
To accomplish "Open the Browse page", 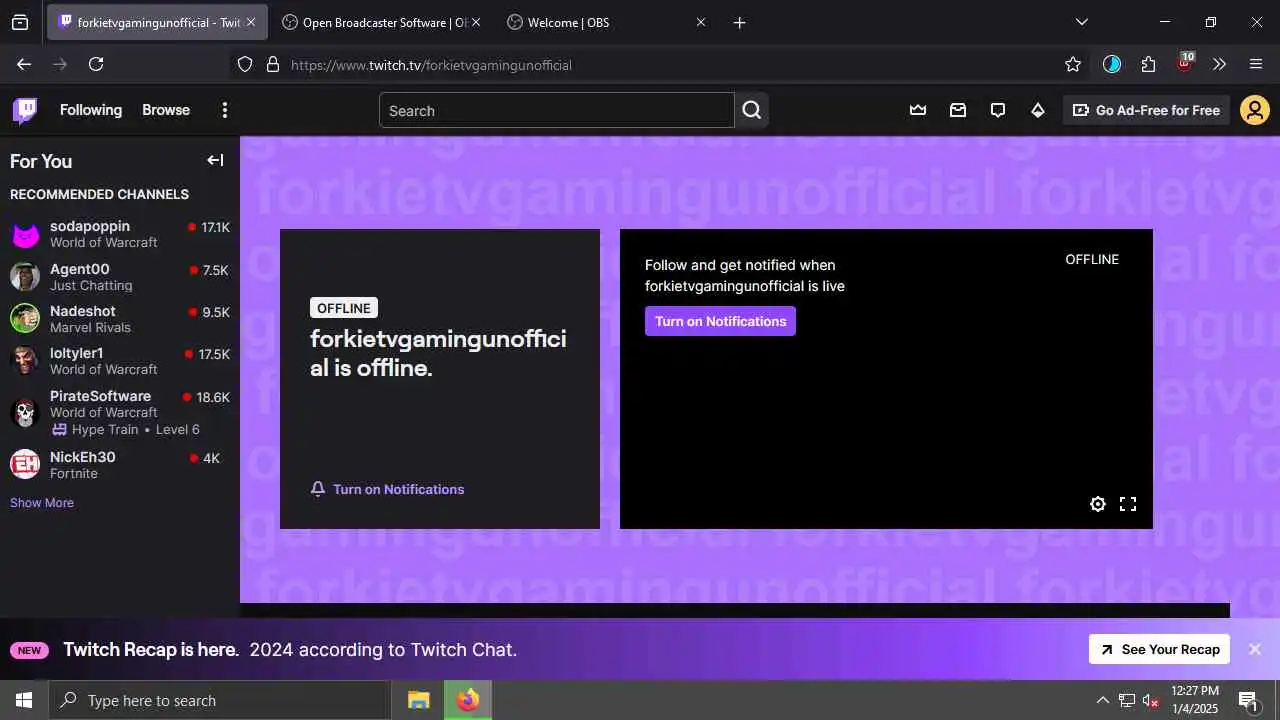I will coord(166,110).
